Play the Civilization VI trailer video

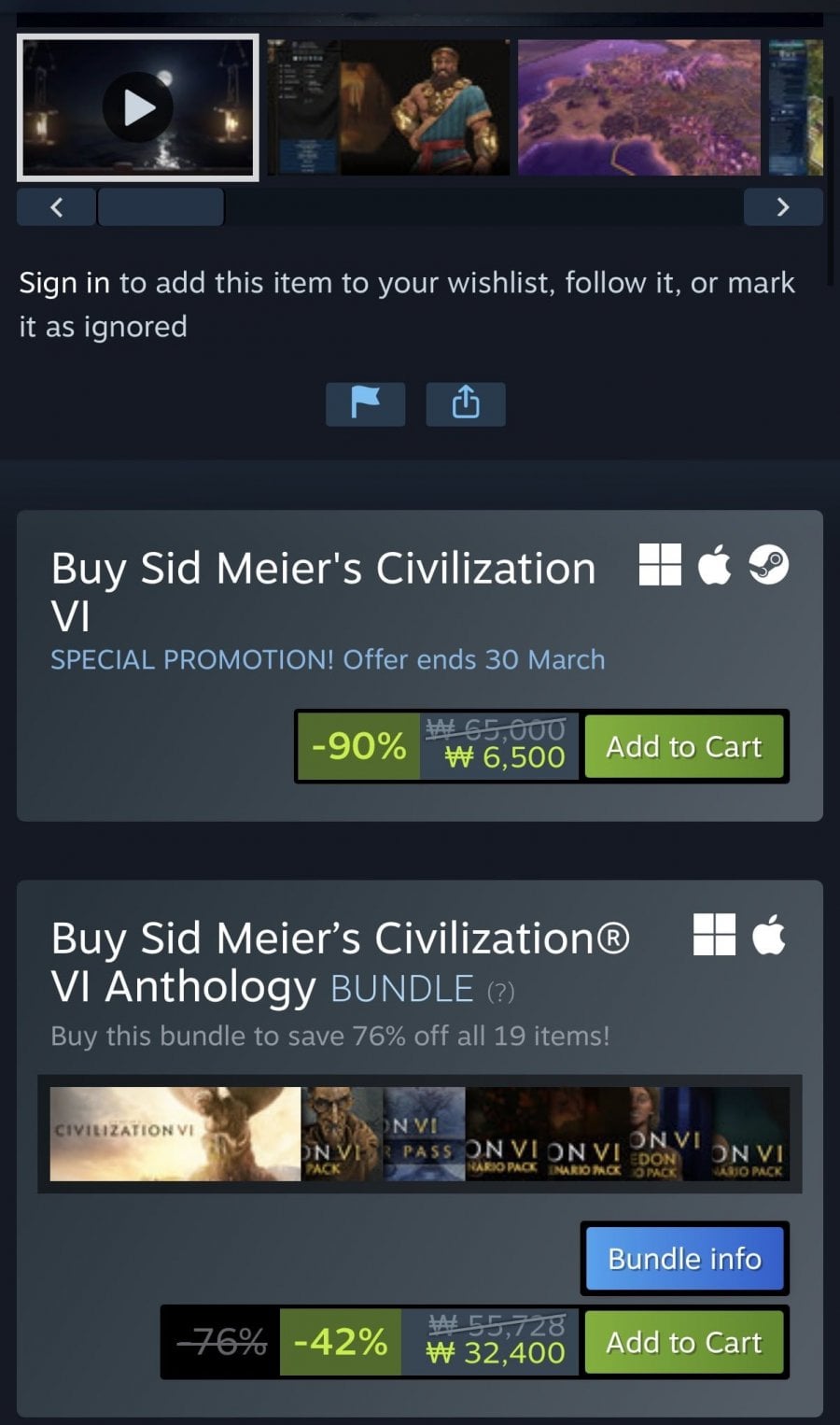[137, 107]
